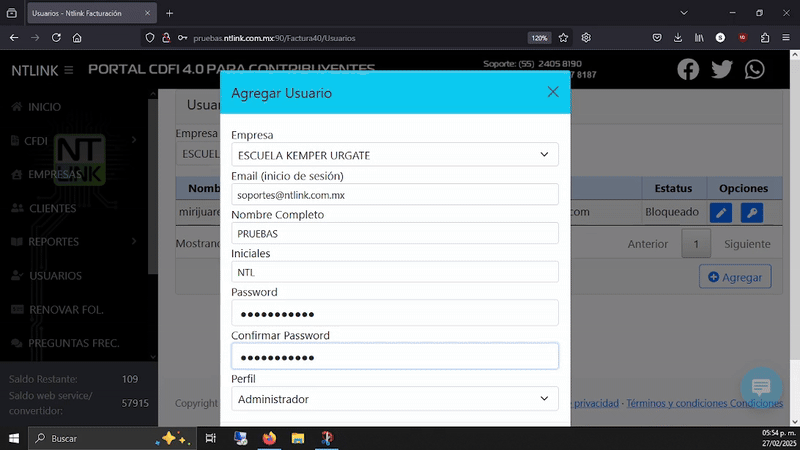Click the Opciones column header
Image resolution: width=800 pixels, height=450 pixels.
[743, 188]
